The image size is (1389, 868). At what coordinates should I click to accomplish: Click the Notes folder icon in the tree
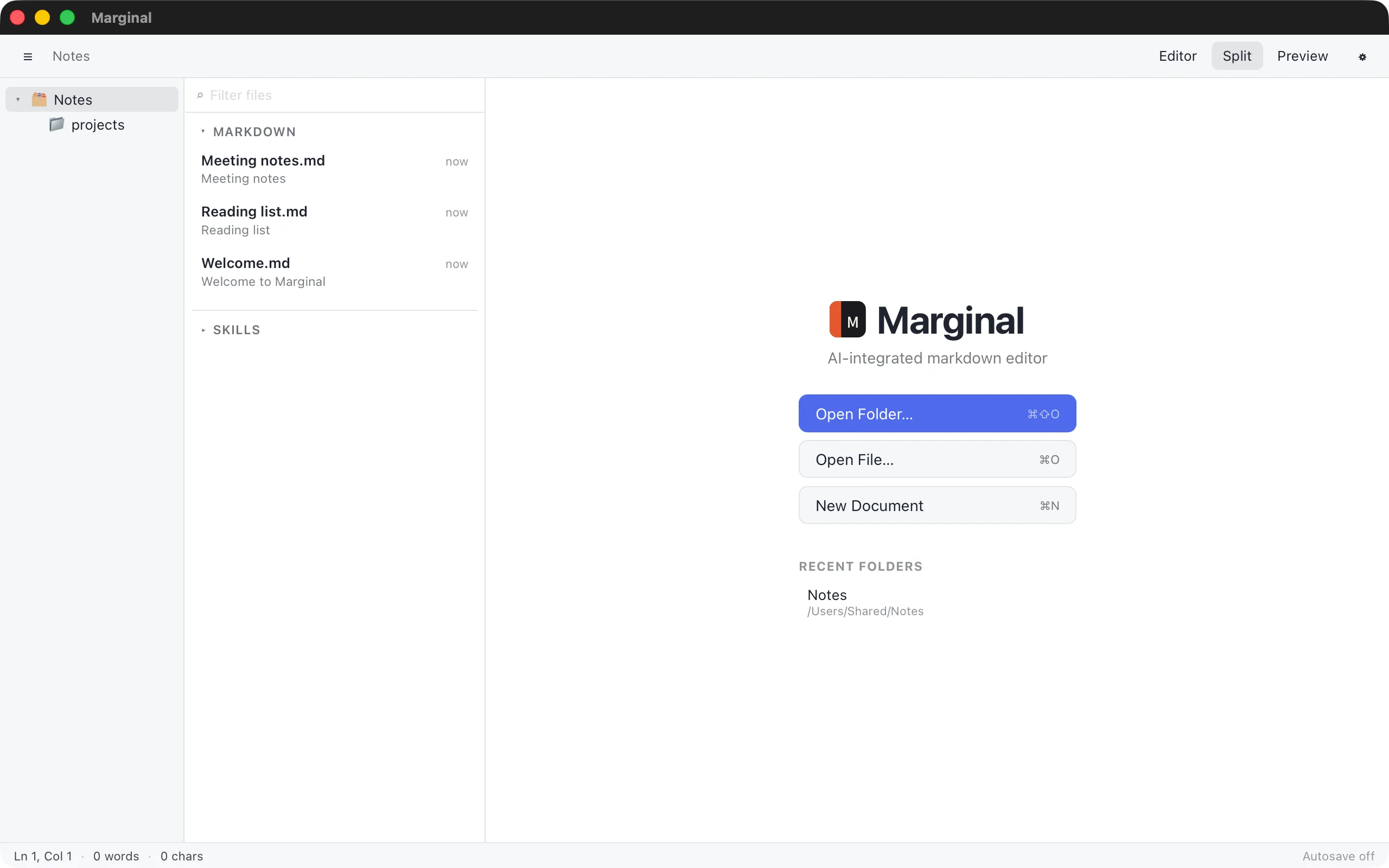tap(39, 99)
